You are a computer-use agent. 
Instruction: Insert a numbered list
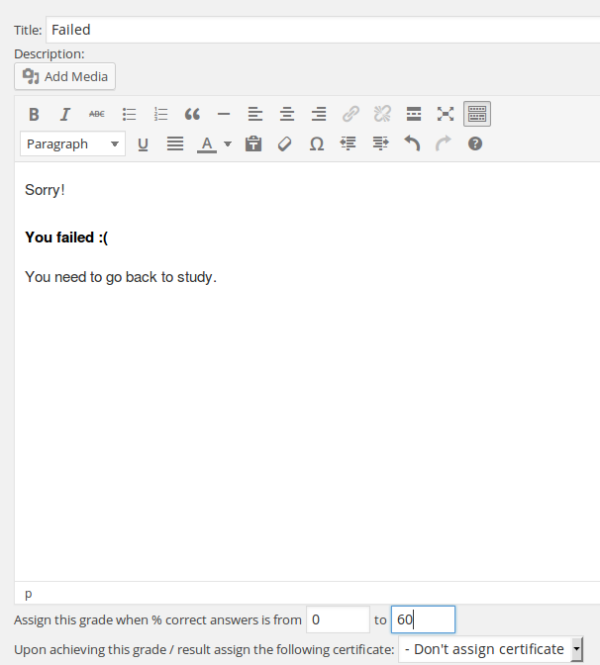(161, 114)
